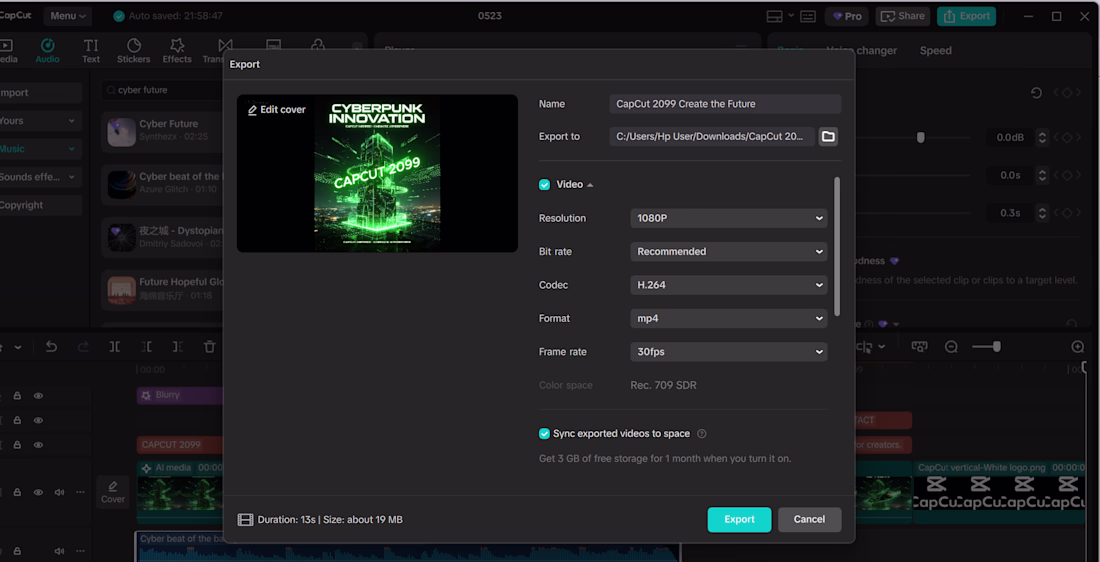This screenshot has width=1100, height=562.
Task: Click the Undo arrow in timeline toolbar
Action: (x=51, y=347)
